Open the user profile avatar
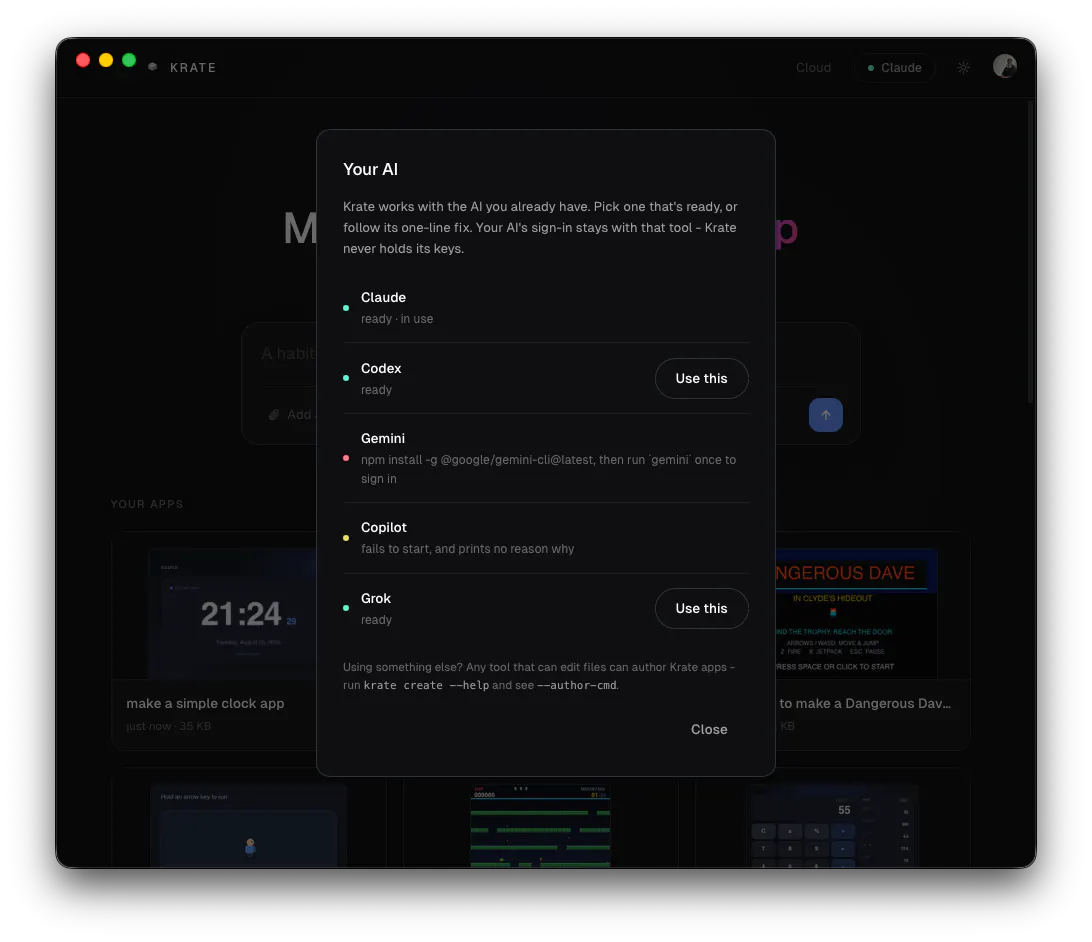 1004,66
